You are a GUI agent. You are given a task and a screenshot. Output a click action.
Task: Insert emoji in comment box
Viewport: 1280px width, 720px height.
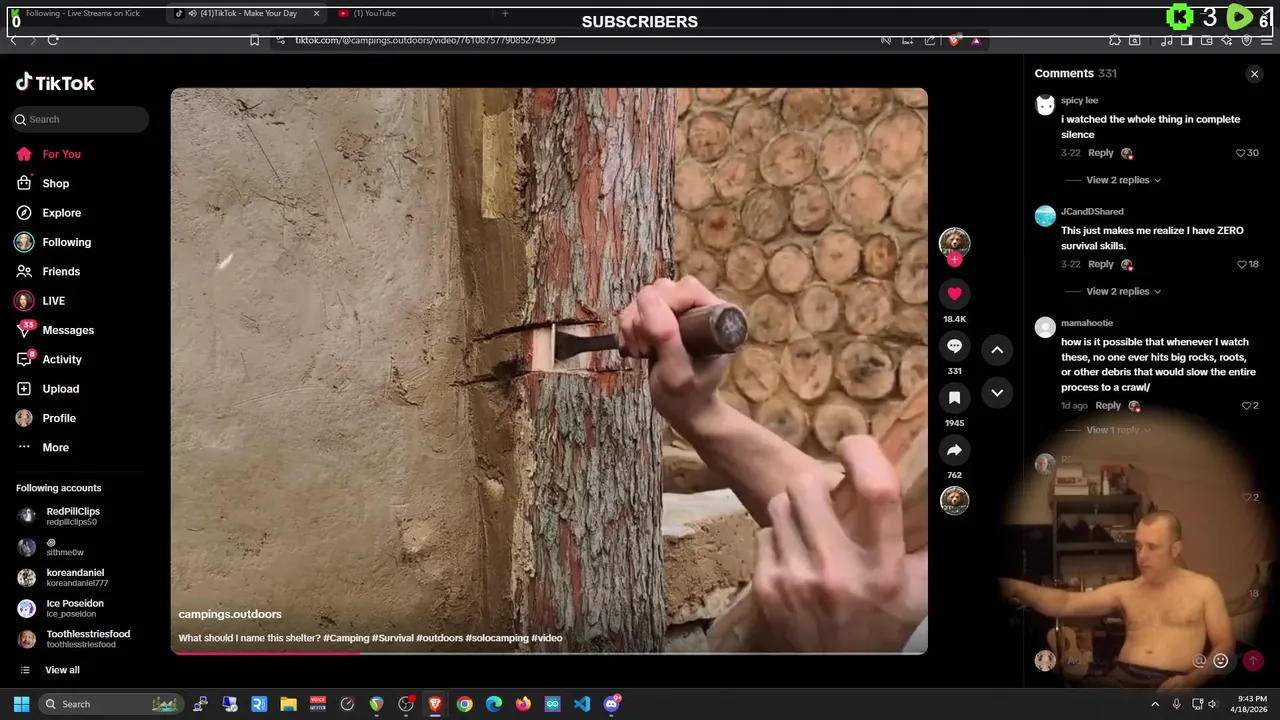click(1220, 661)
